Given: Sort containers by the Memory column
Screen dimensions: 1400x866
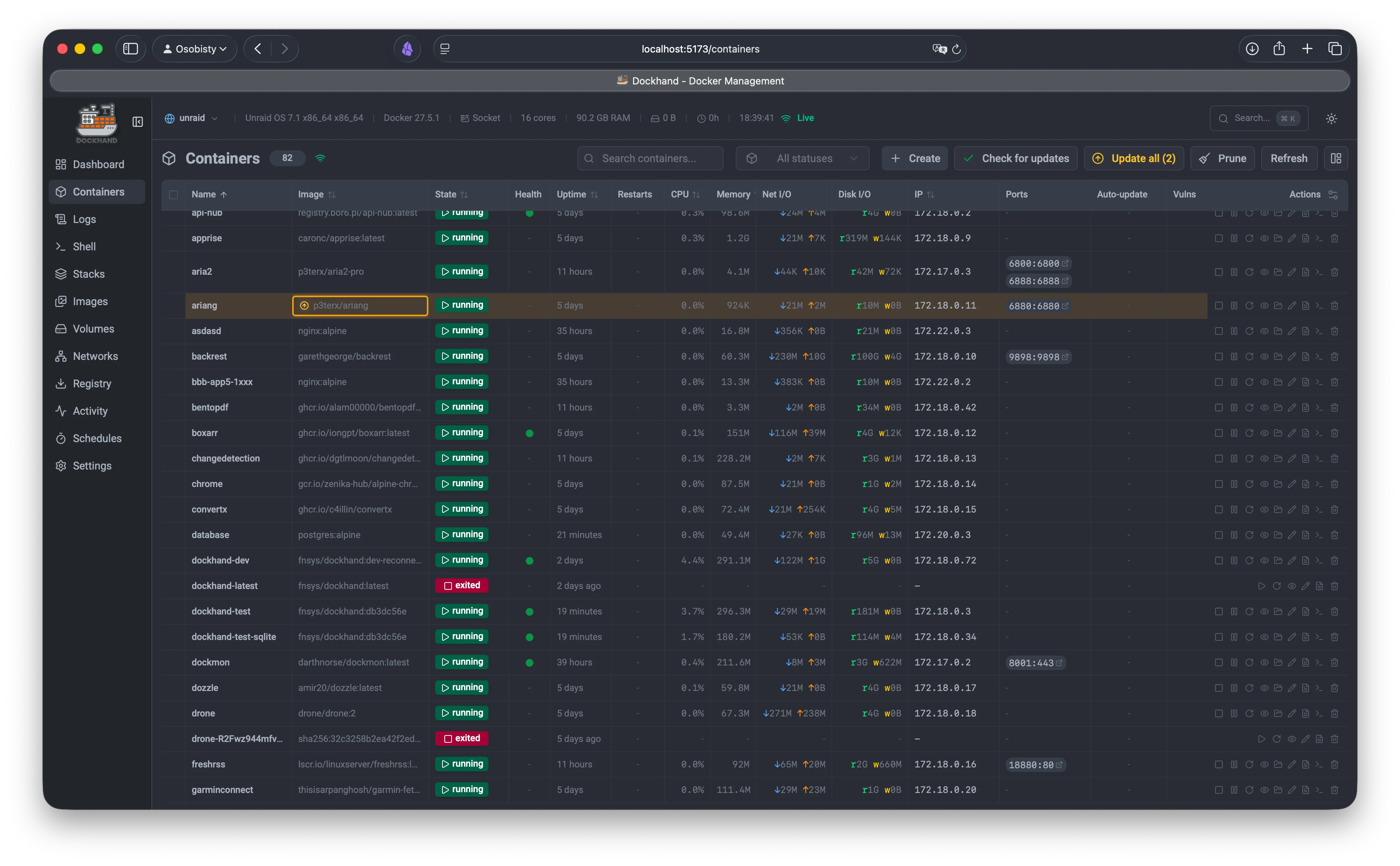Looking at the screenshot, I should coord(733,194).
